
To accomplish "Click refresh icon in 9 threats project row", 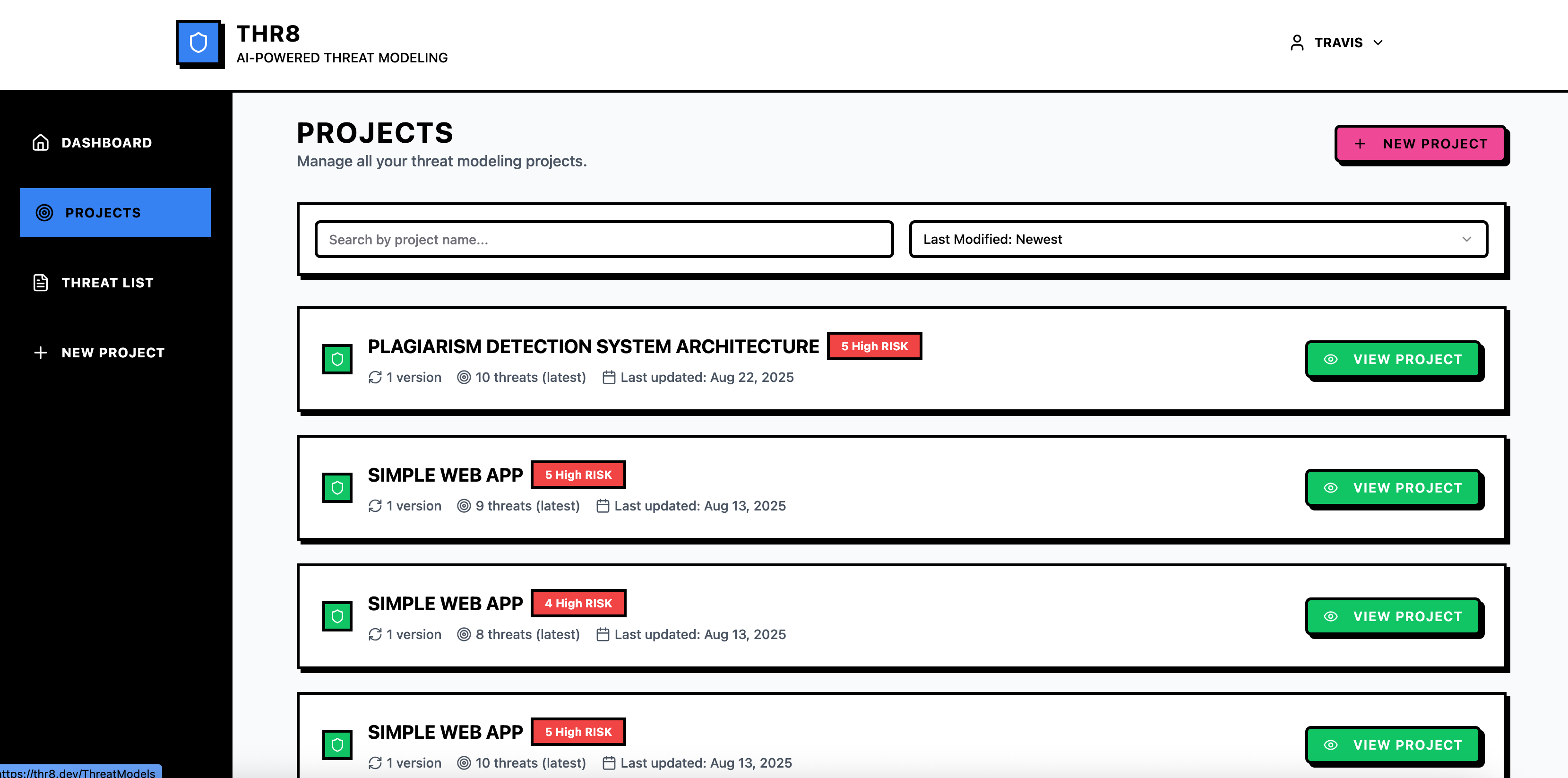I will [x=375, y=506].
